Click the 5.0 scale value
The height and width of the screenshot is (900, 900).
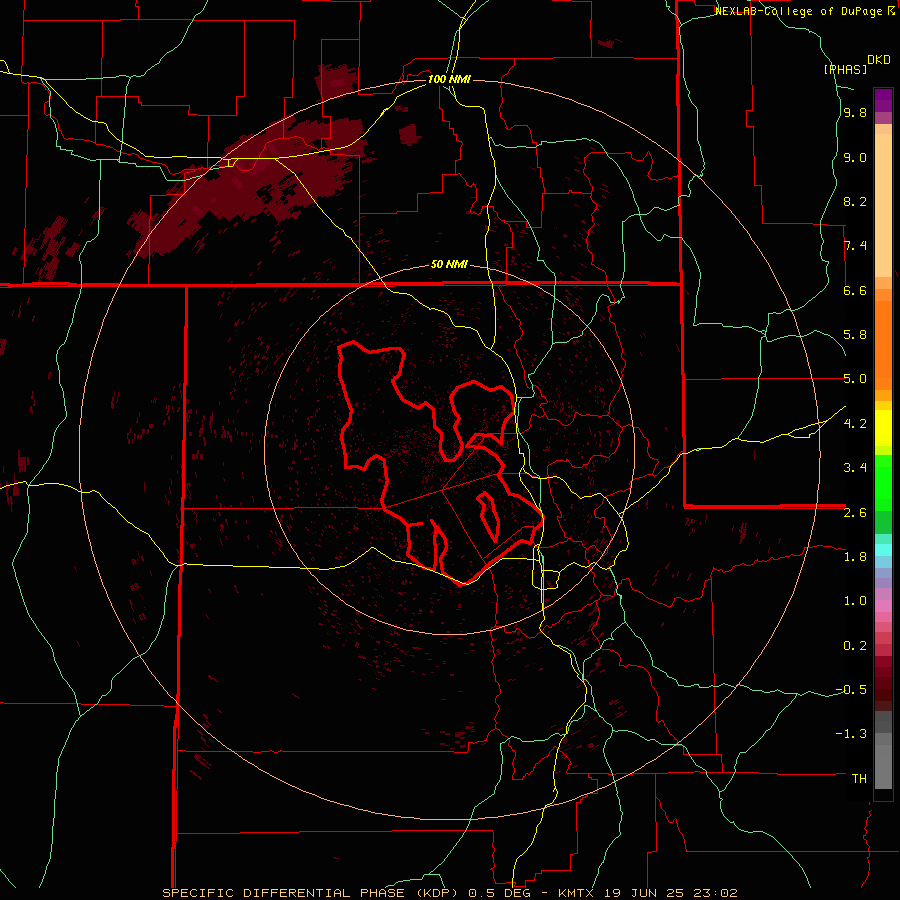pyautogui.click(x=855, y=379)
